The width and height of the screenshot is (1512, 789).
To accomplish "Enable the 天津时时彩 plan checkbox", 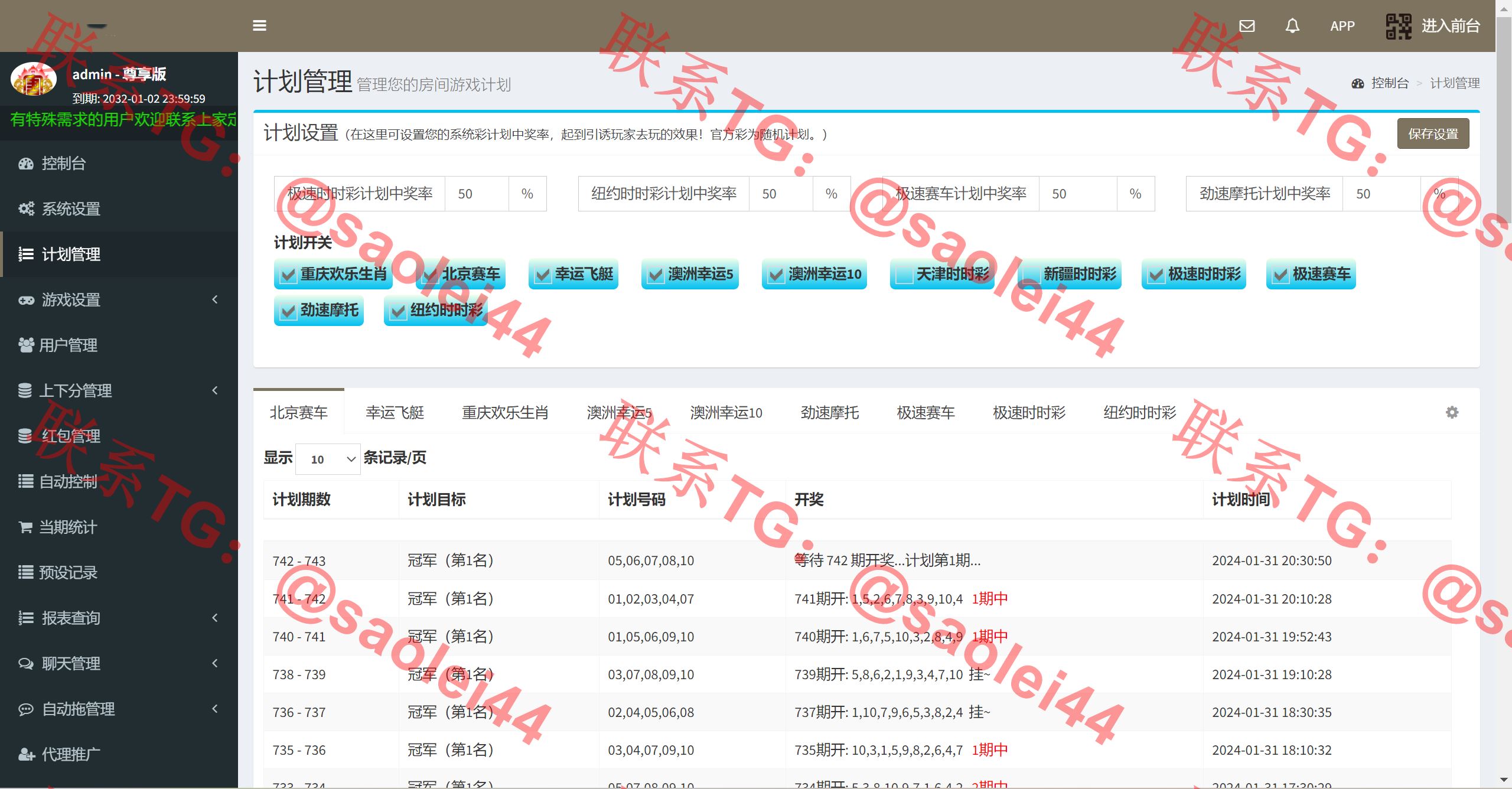I will [x=904, y=275].
